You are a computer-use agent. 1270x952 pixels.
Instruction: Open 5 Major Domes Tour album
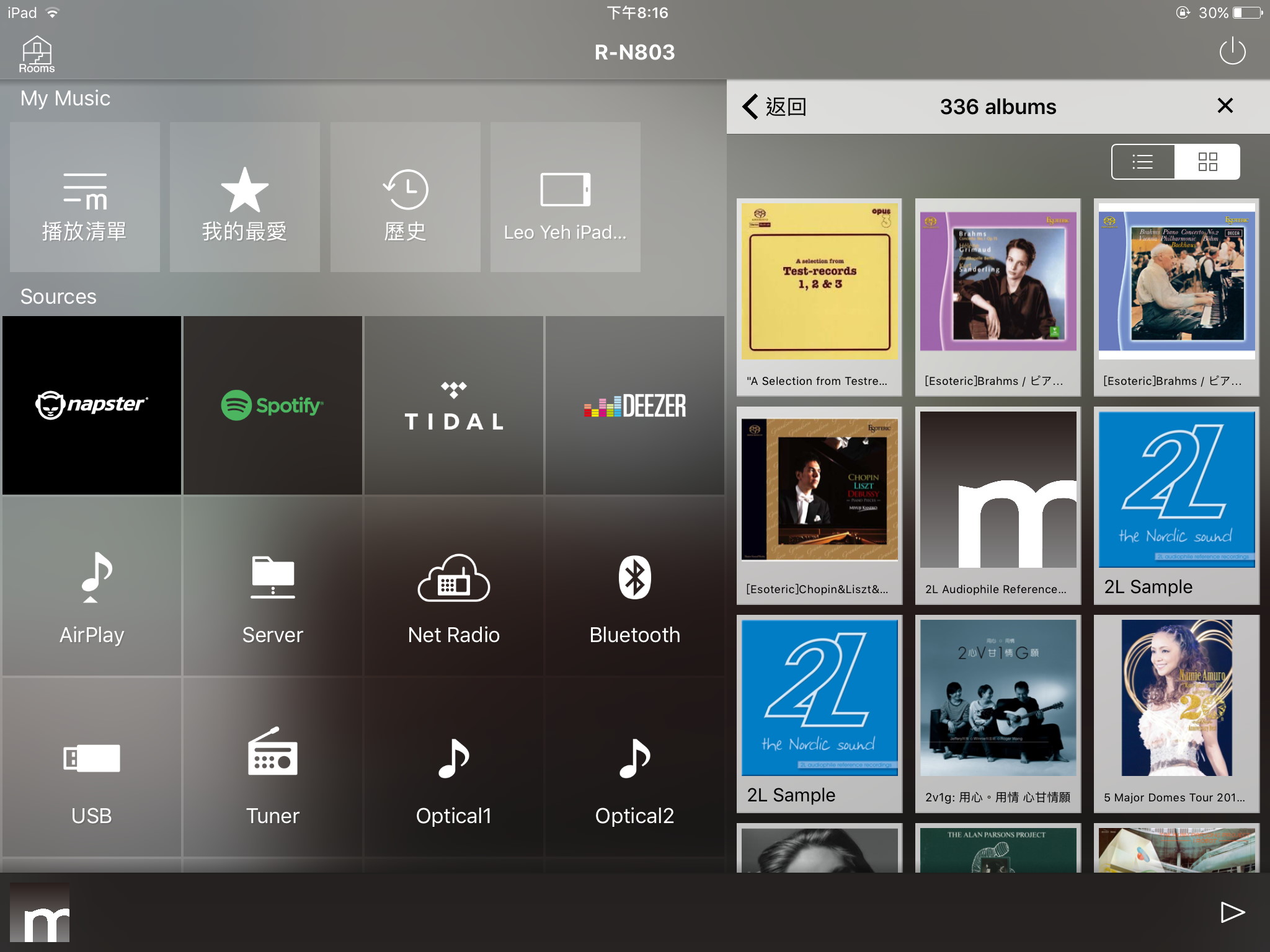(x=1176, y=713)
